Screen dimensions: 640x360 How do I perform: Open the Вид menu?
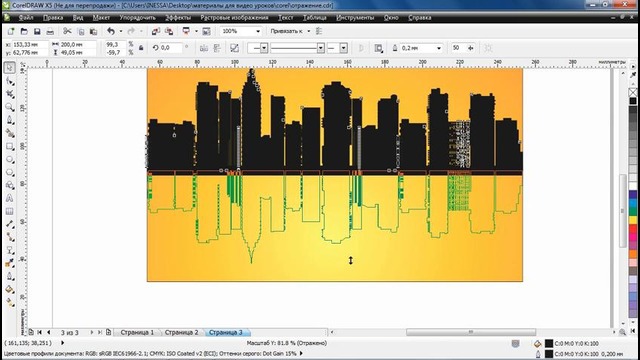pyautogui.click(x=78, y=18)
